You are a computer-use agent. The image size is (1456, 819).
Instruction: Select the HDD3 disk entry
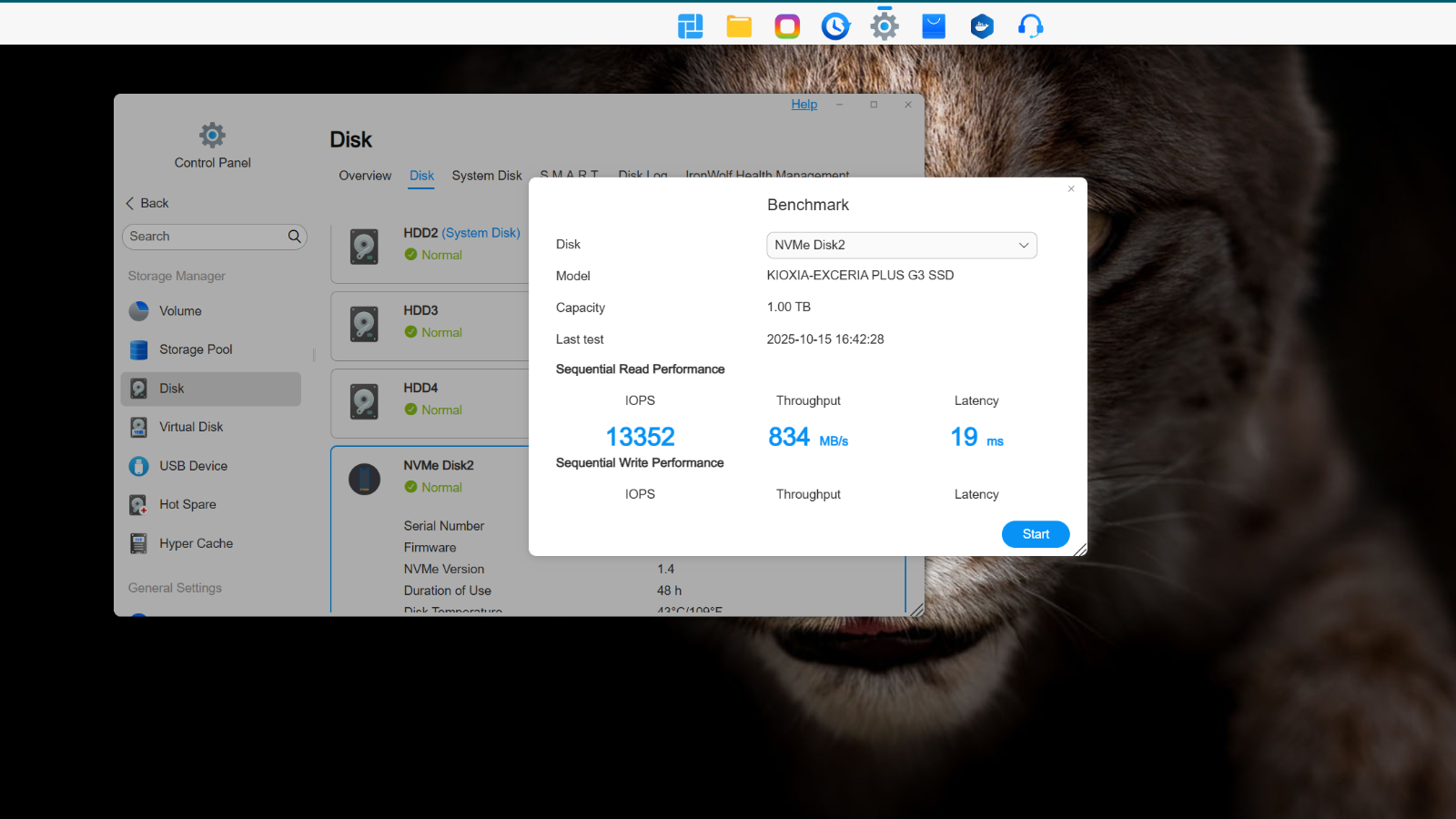(428, 323)
